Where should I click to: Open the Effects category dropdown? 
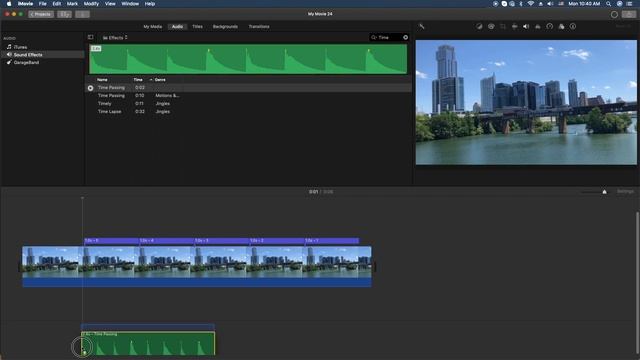tap(115, 38)
